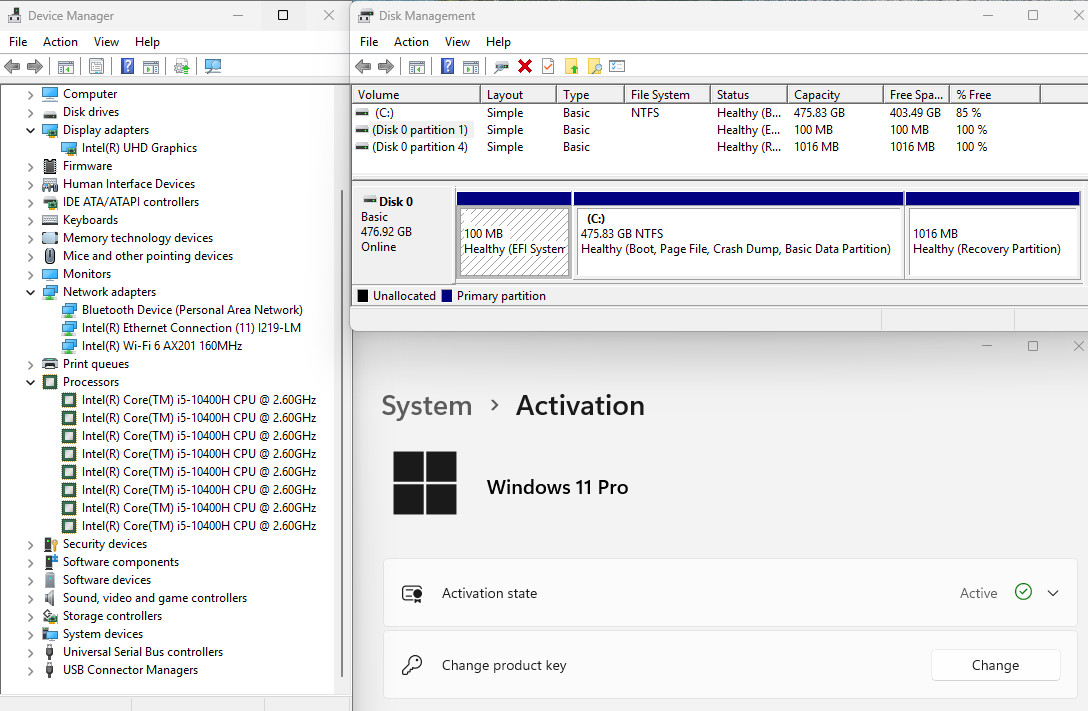Click Device Manager vertical scrollbar
Viewport: 1088px width, 711px height.
(x=342, y=432)
